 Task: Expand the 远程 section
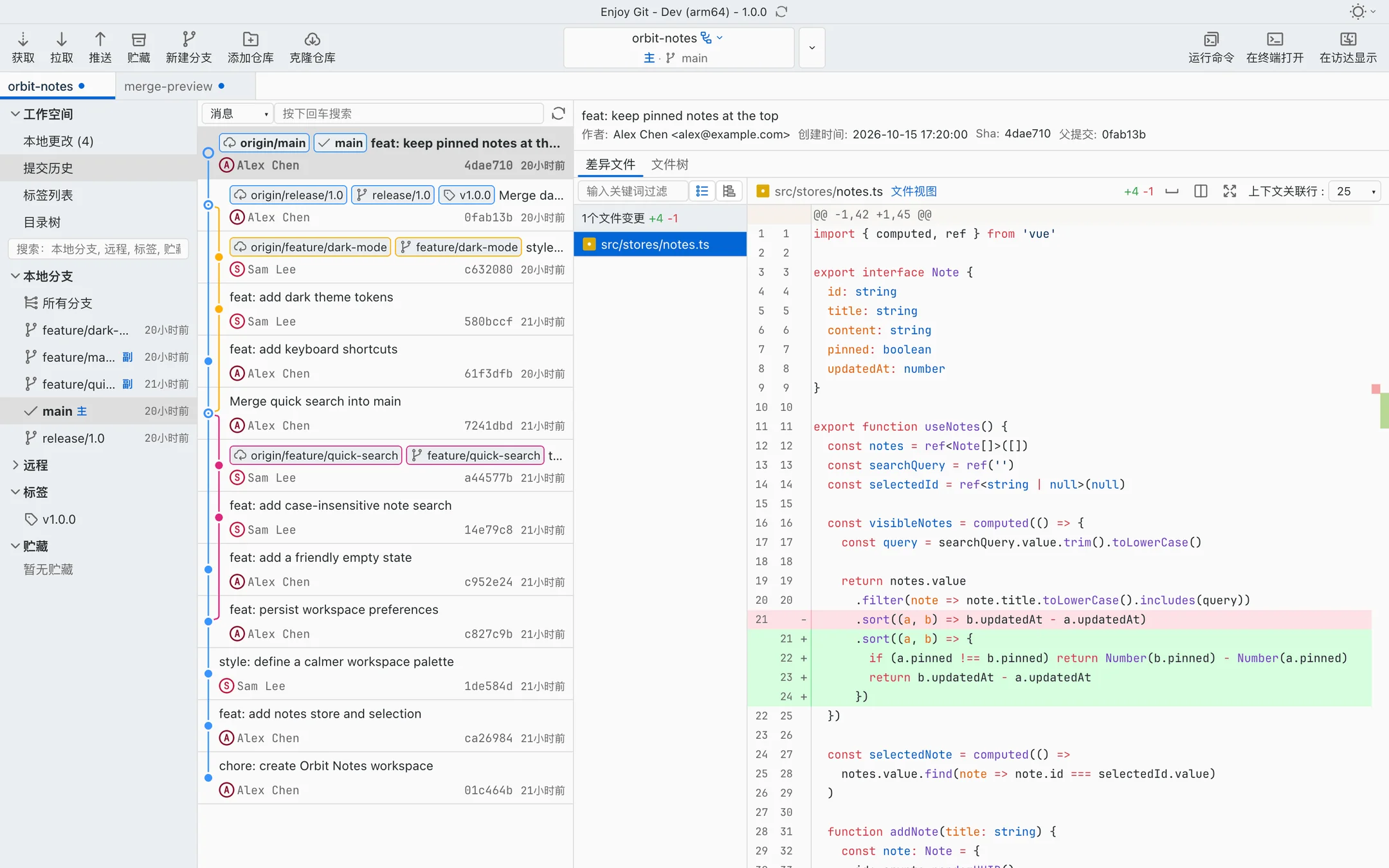pyautogui.click(x=15, y=465)
